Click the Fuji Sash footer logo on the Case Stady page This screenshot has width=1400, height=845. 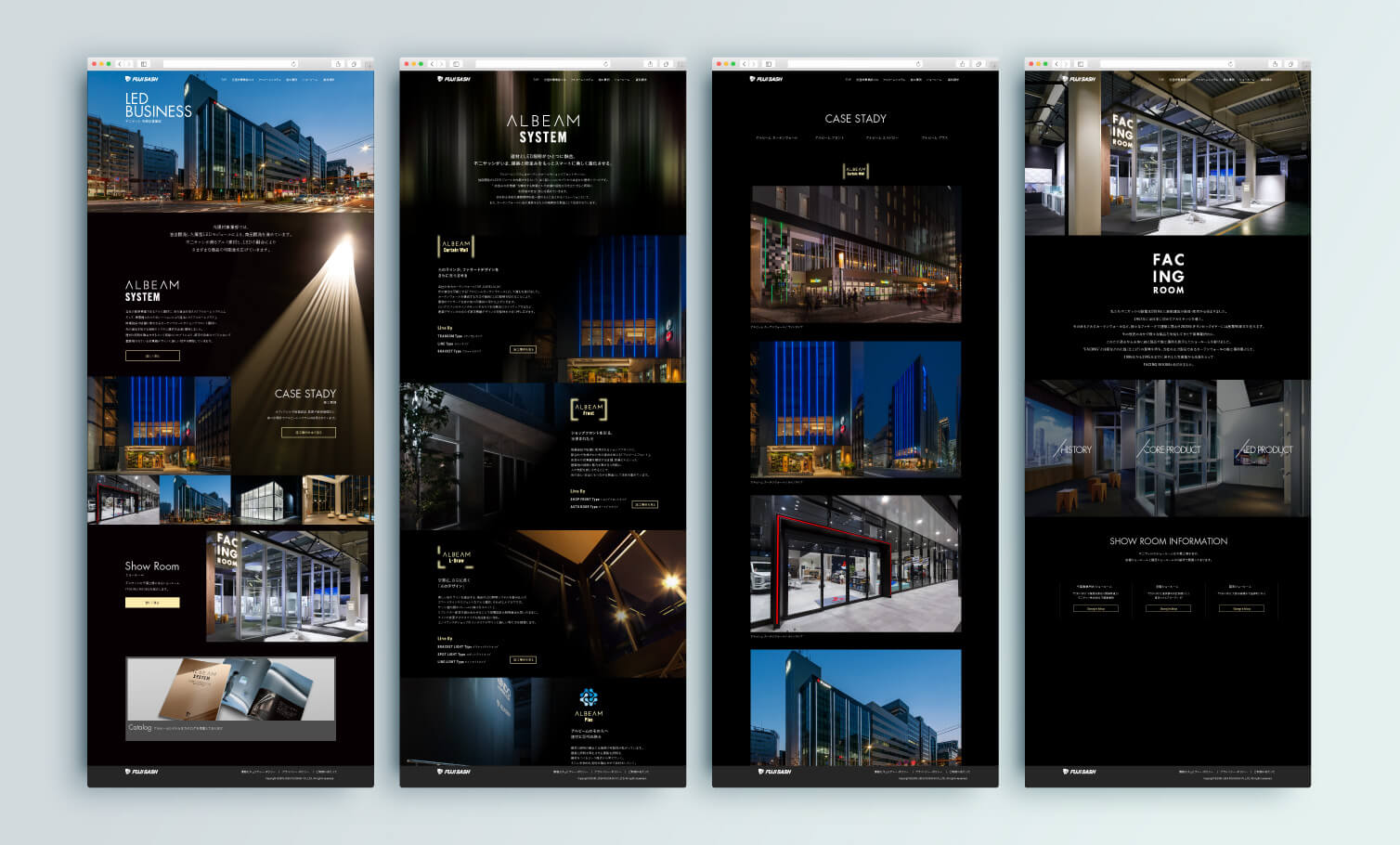tap(775, 772)
